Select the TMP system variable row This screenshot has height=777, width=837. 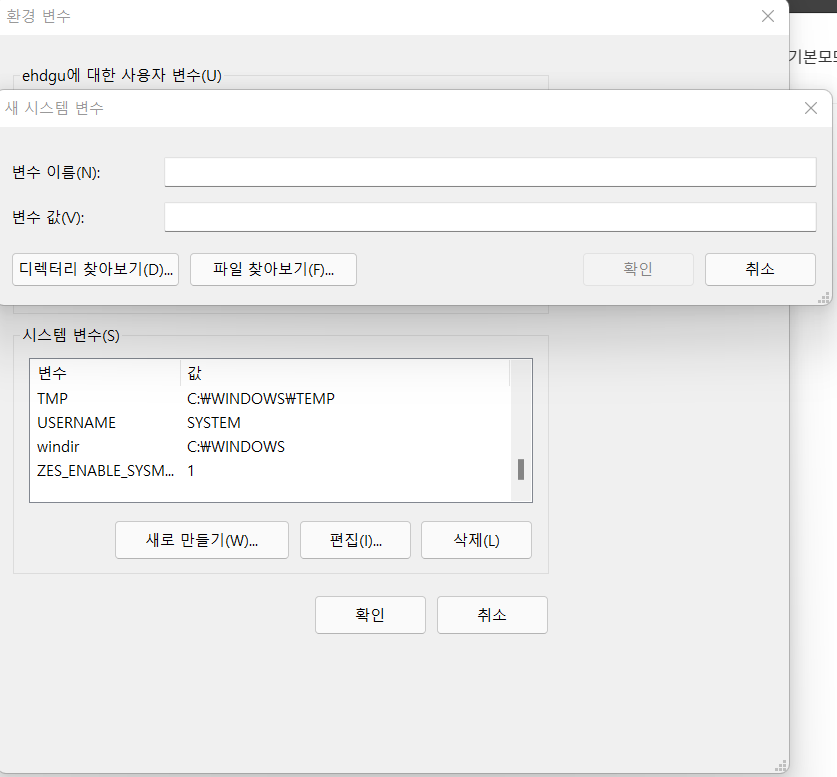(270, 399)
